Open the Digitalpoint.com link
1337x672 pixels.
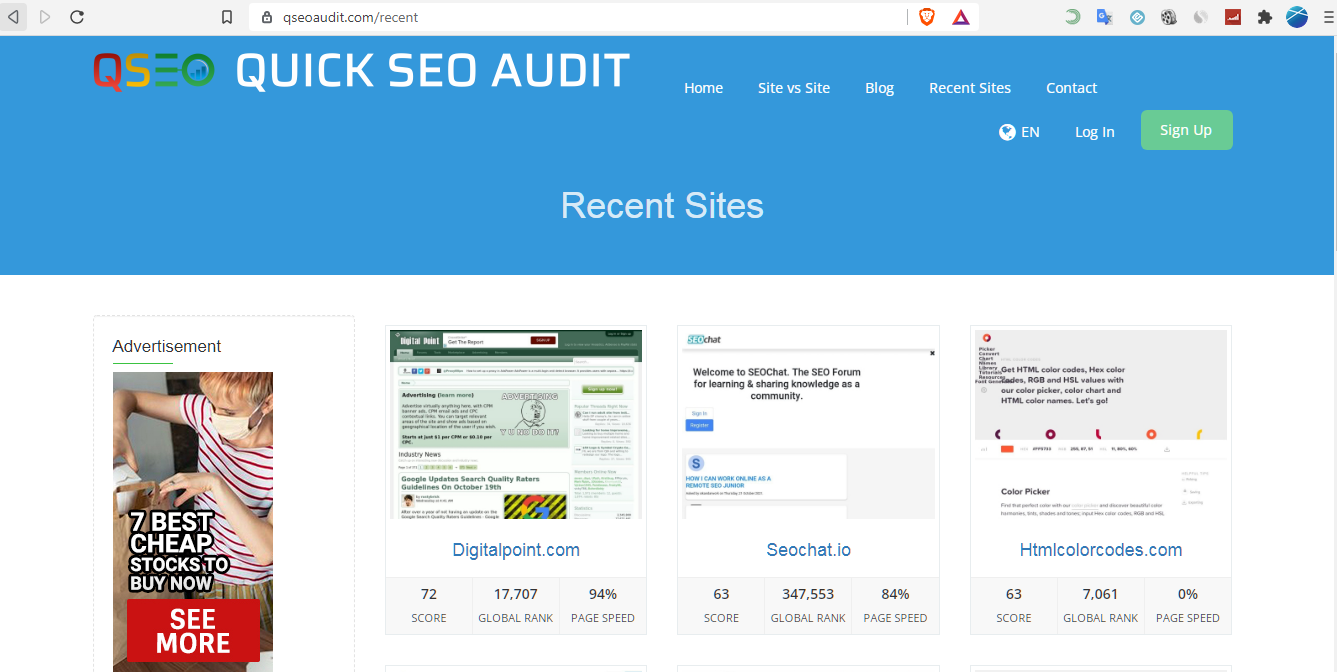tap(516, 550)
